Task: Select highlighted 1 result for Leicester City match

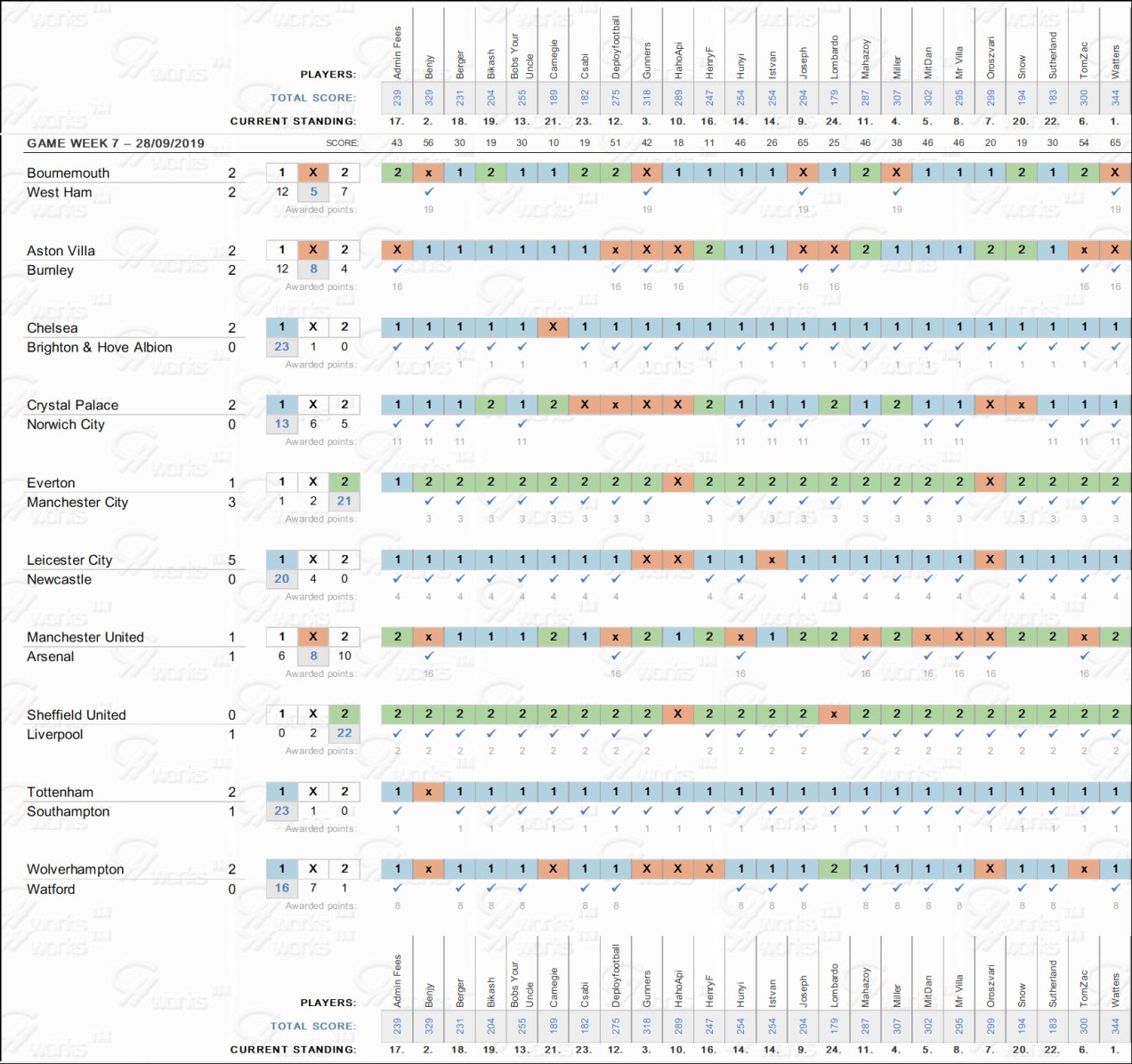Action: [282, 560]
